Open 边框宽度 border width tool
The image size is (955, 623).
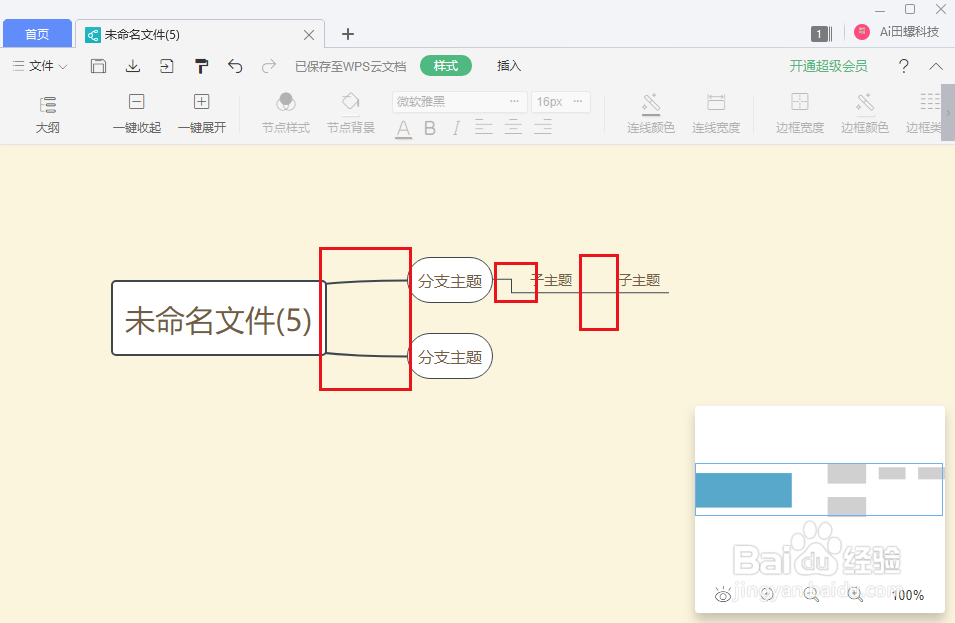coord(799,112)
